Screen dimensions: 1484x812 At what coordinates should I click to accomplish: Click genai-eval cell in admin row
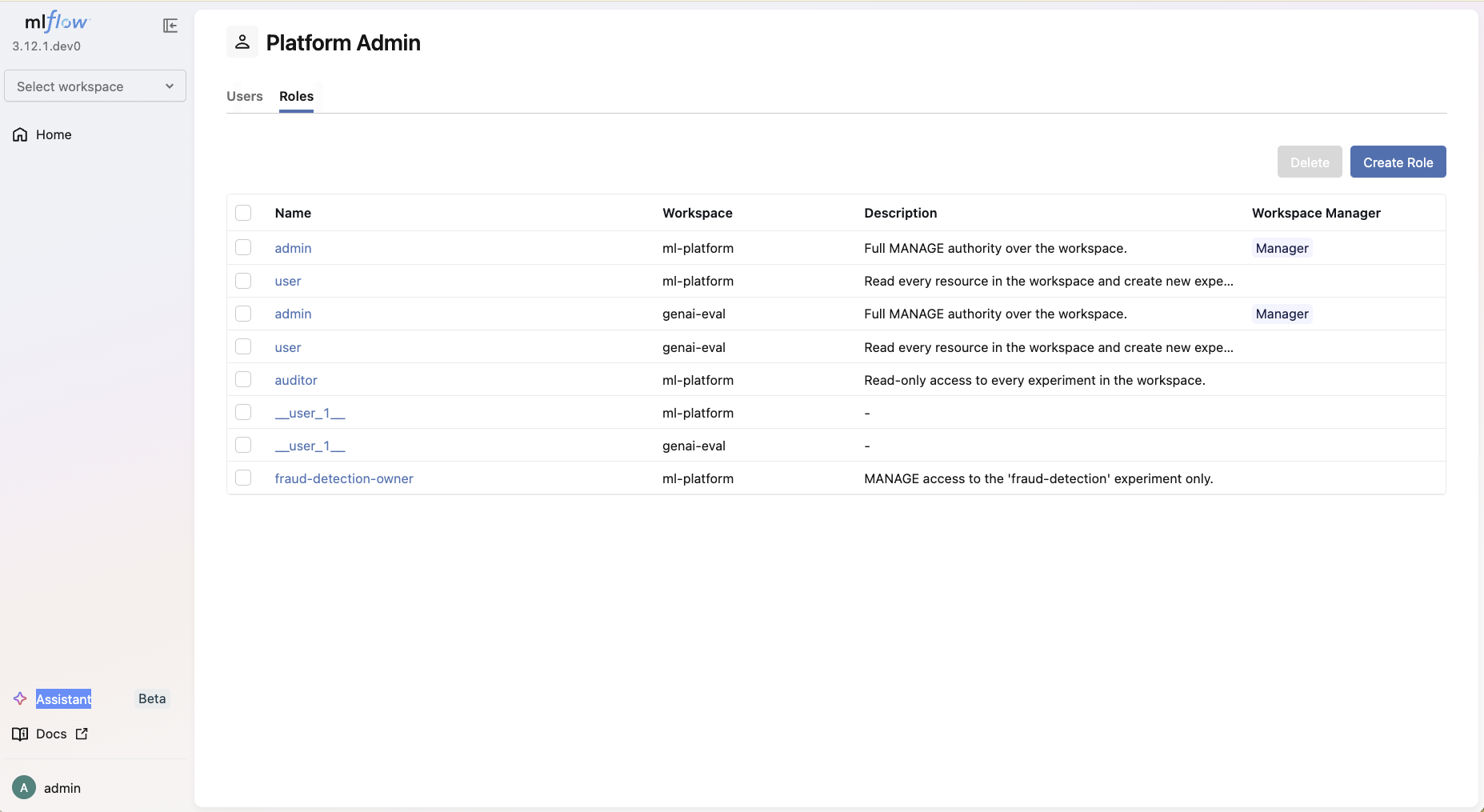[x=694, y=314]
